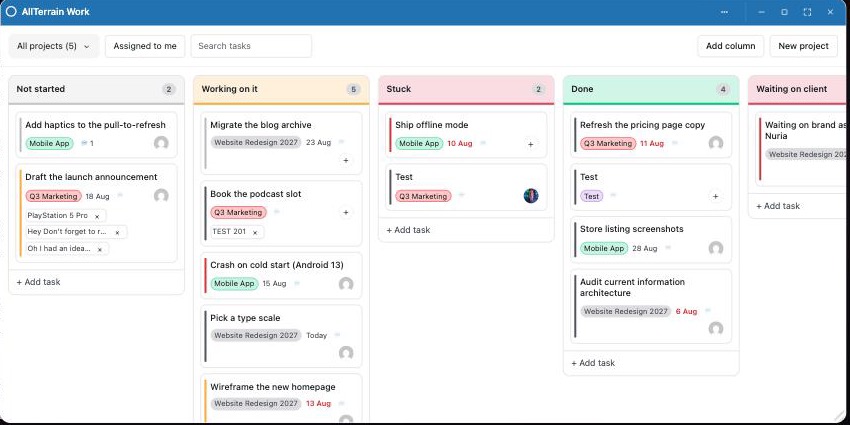Image resolution: width=850 pixels, height=425 pixels.
Task: Click Mobile App tag on Add haptics card
Action: click(49, 144)
